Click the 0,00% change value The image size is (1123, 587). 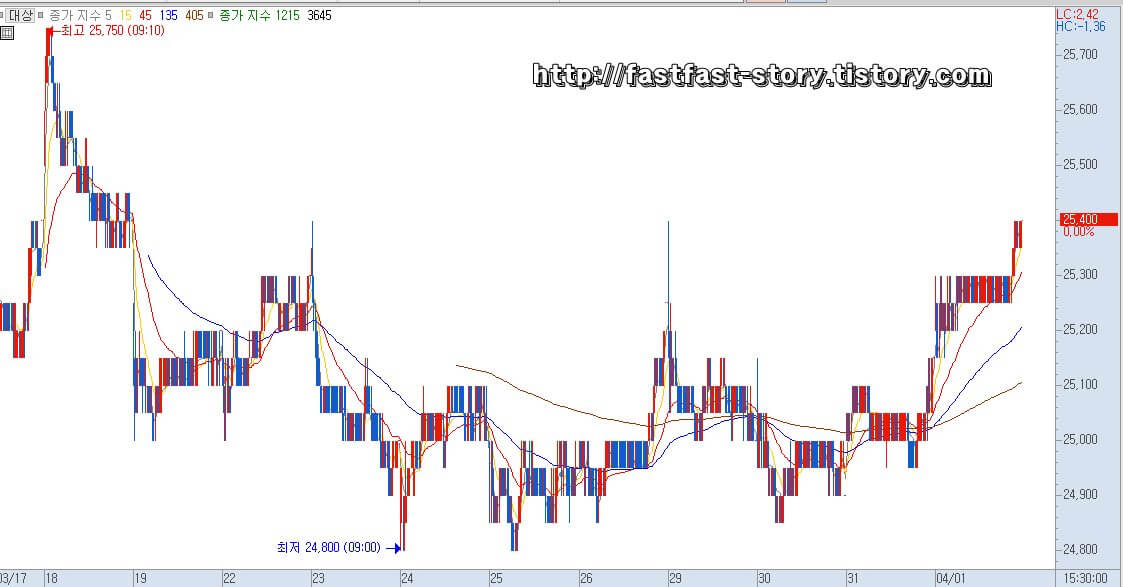pos(1079,232)
